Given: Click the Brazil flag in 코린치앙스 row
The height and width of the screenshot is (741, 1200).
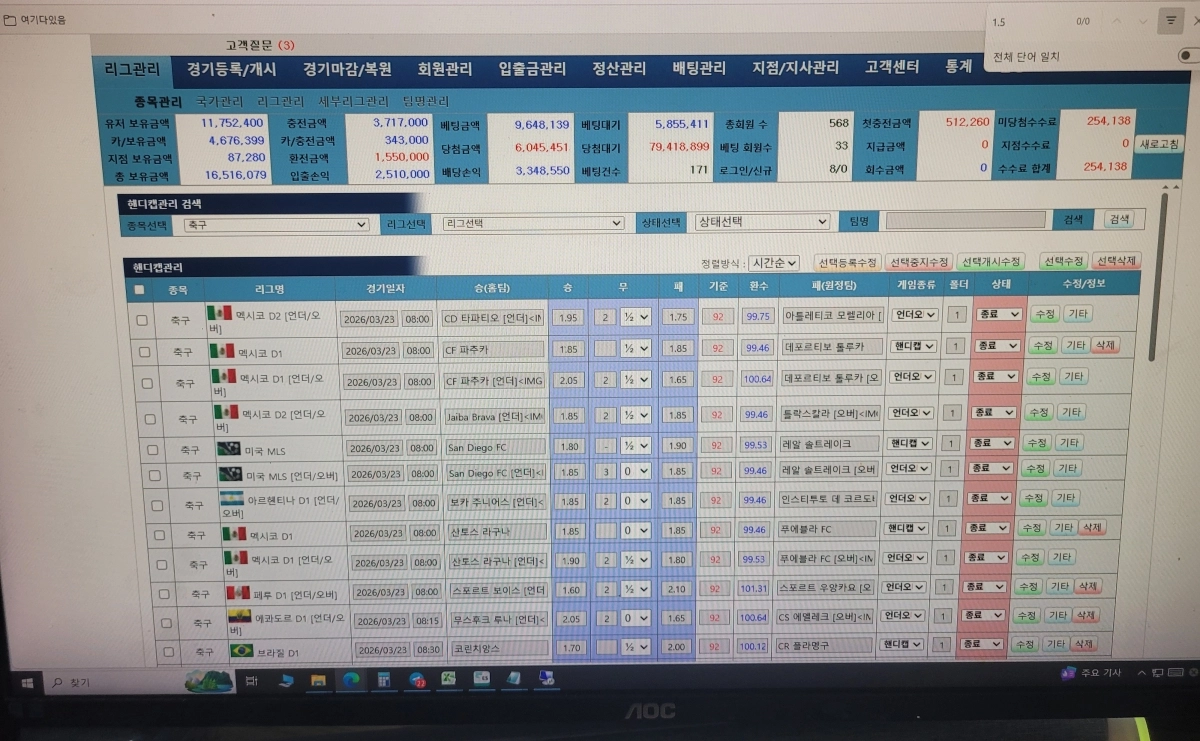Looking at the screenshot, I should tap(241, 651).
